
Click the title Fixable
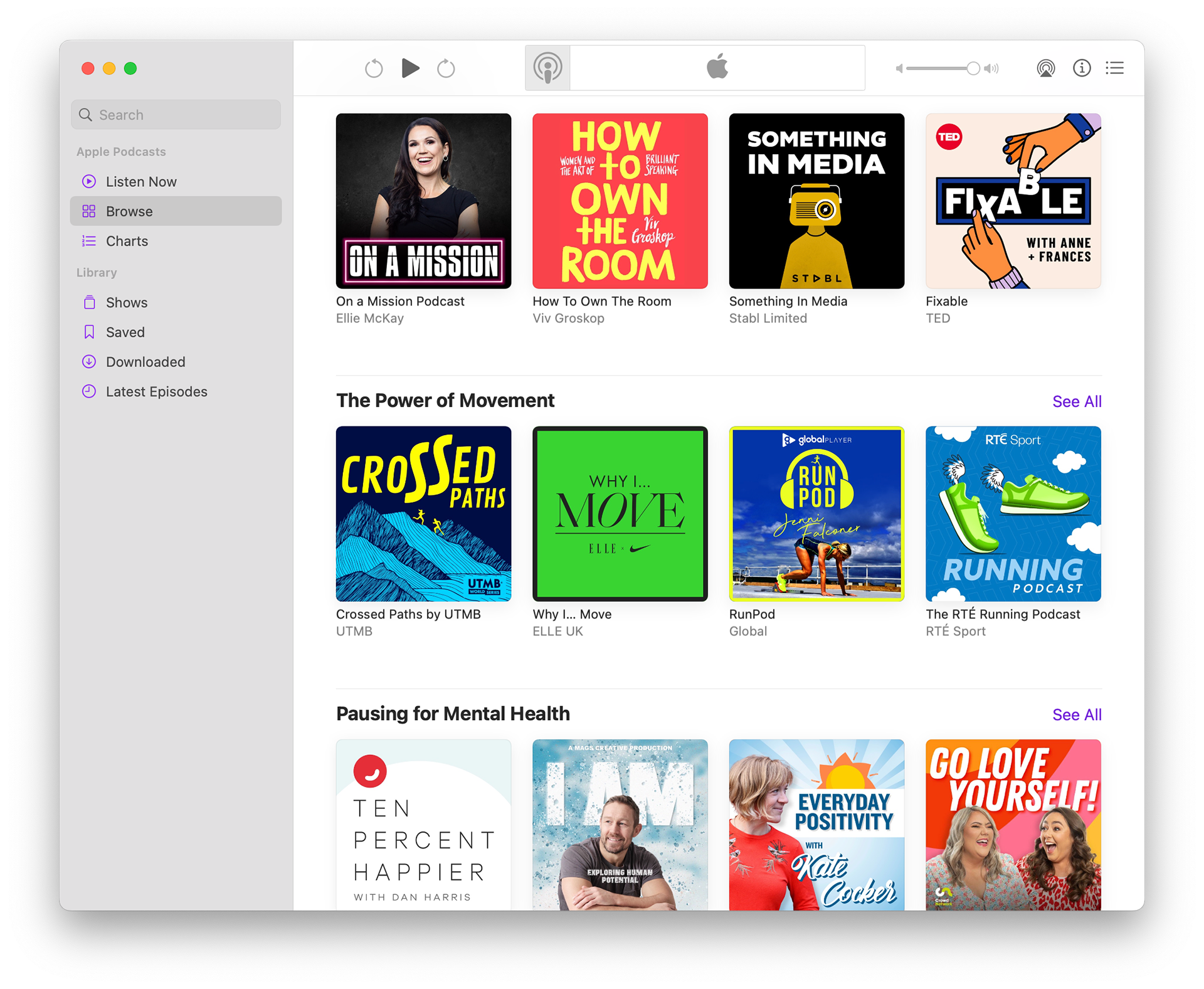tap(946, 301)
